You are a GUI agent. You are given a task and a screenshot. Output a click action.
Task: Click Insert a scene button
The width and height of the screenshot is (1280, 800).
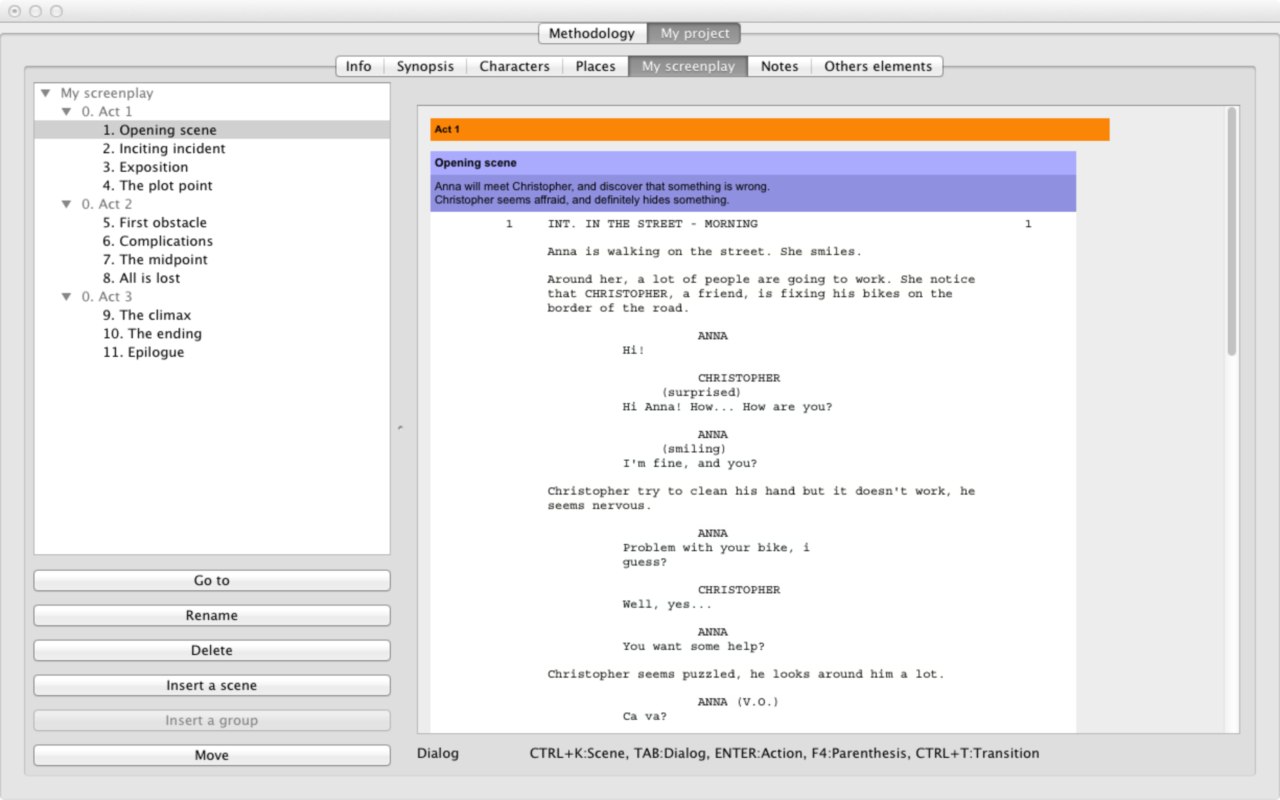pos(212,685)
